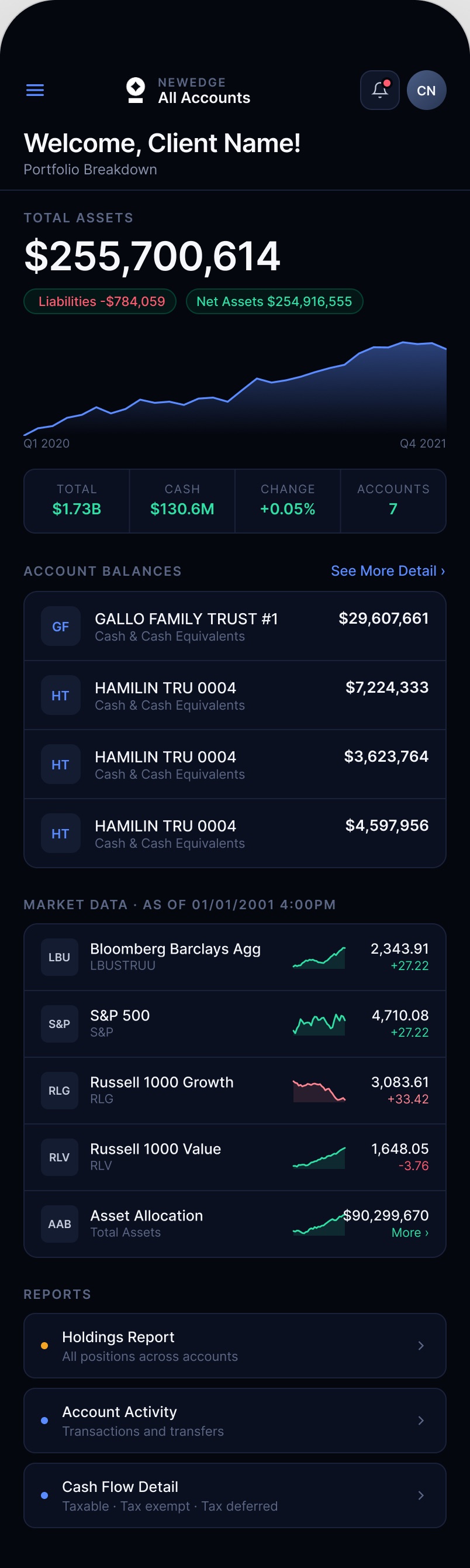Click the $4,597,956 balance

click(388, 826)
